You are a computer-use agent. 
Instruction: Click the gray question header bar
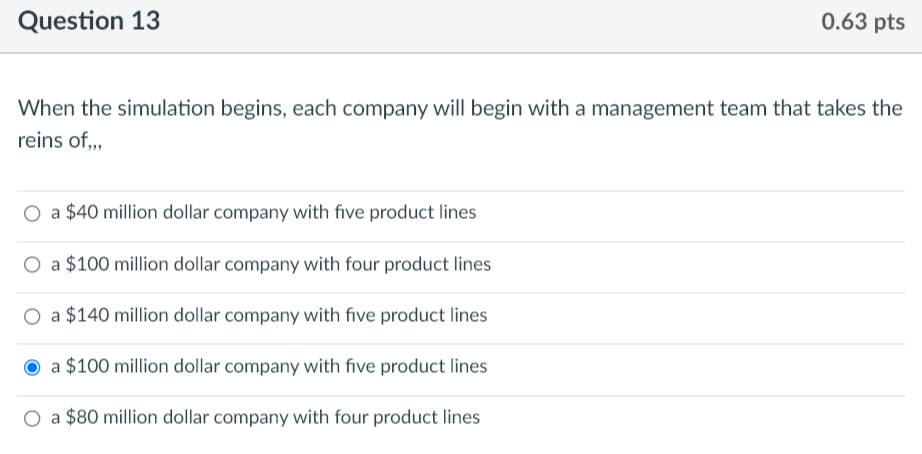tap(460, 24)
